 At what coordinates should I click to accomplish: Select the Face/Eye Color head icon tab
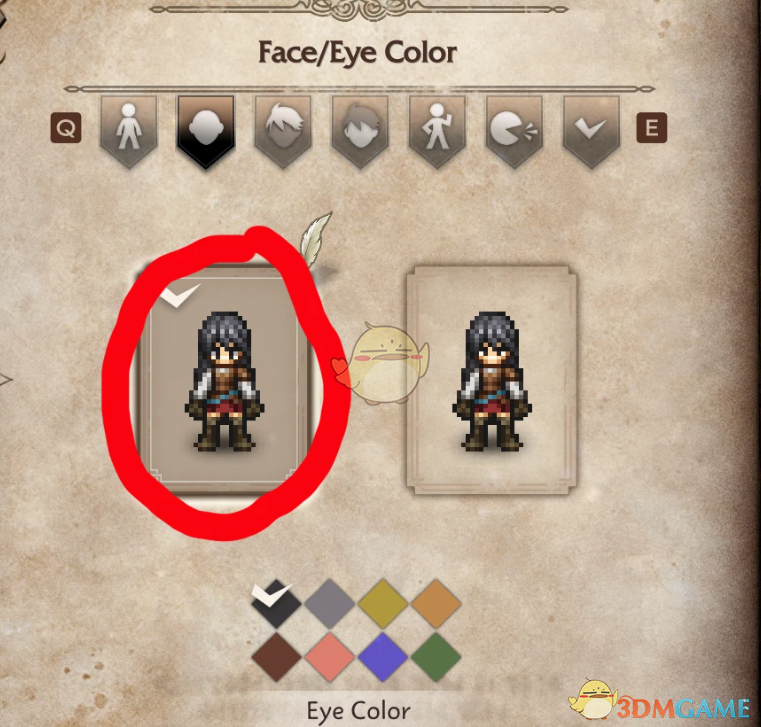point(206,132)
